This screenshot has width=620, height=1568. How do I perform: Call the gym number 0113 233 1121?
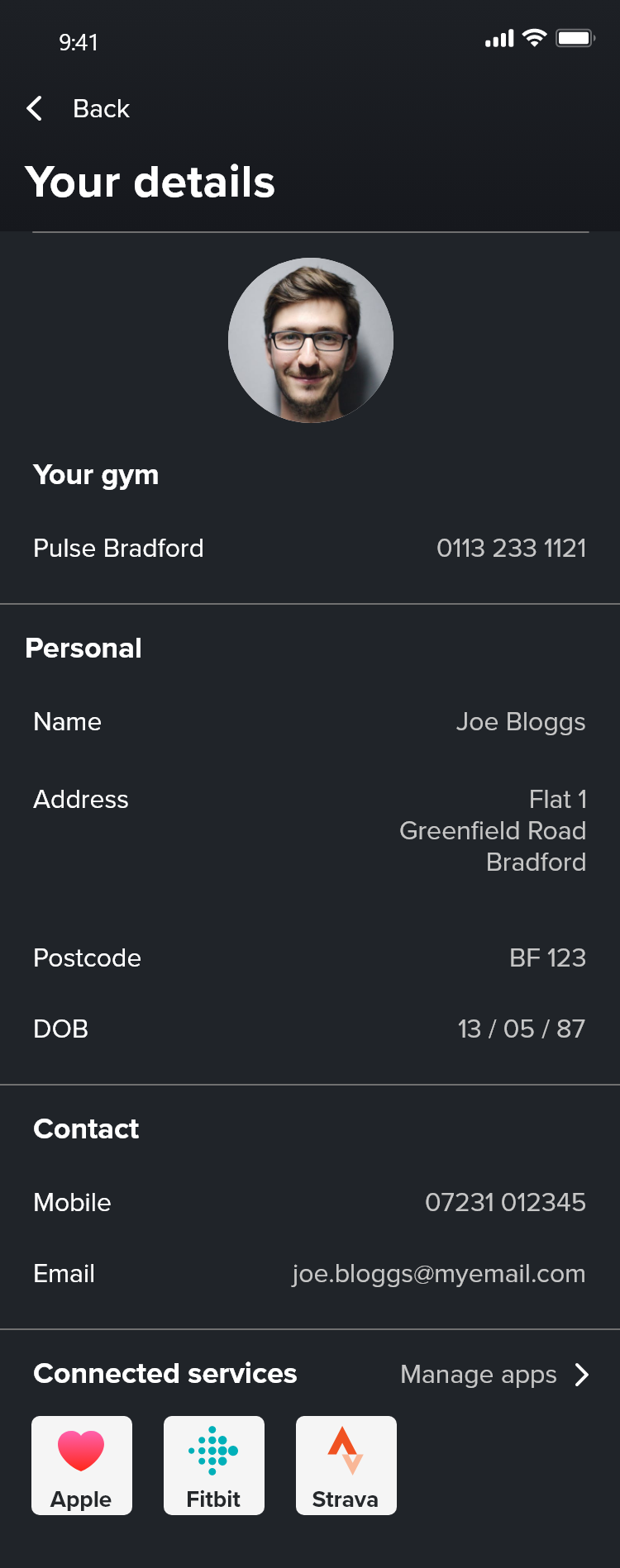coord(511,548)
